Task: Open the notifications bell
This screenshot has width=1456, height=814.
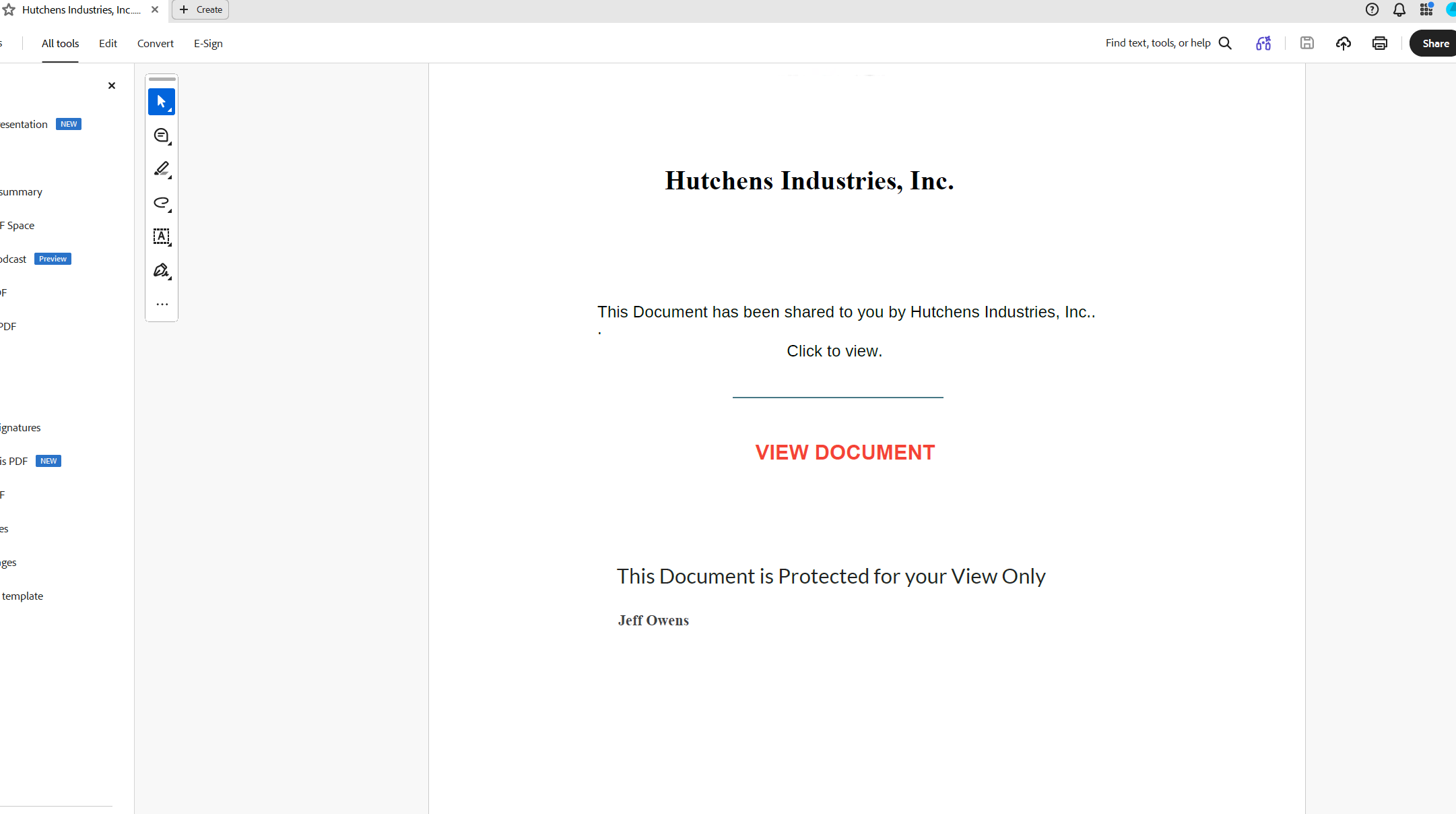Action: 1399,9
